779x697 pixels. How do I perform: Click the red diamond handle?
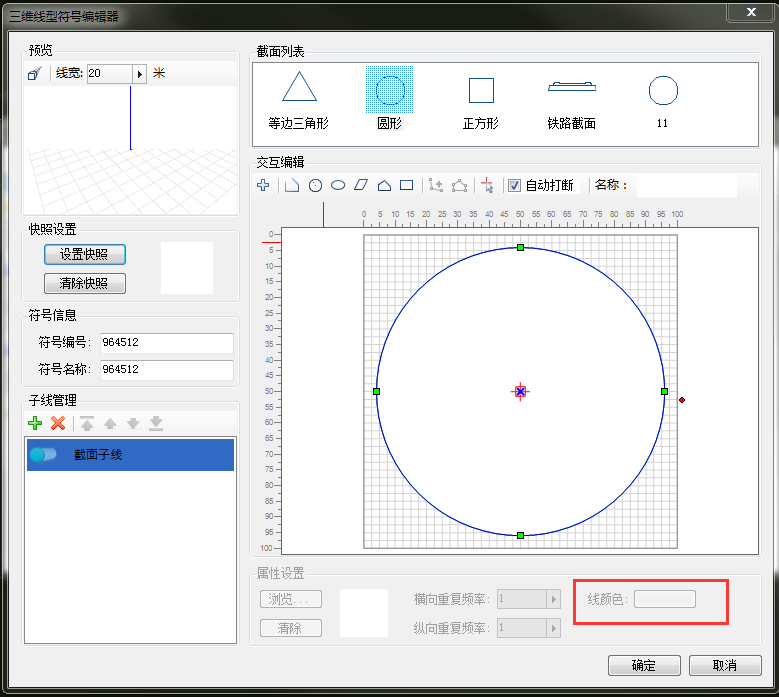click(x=682, y=400)
